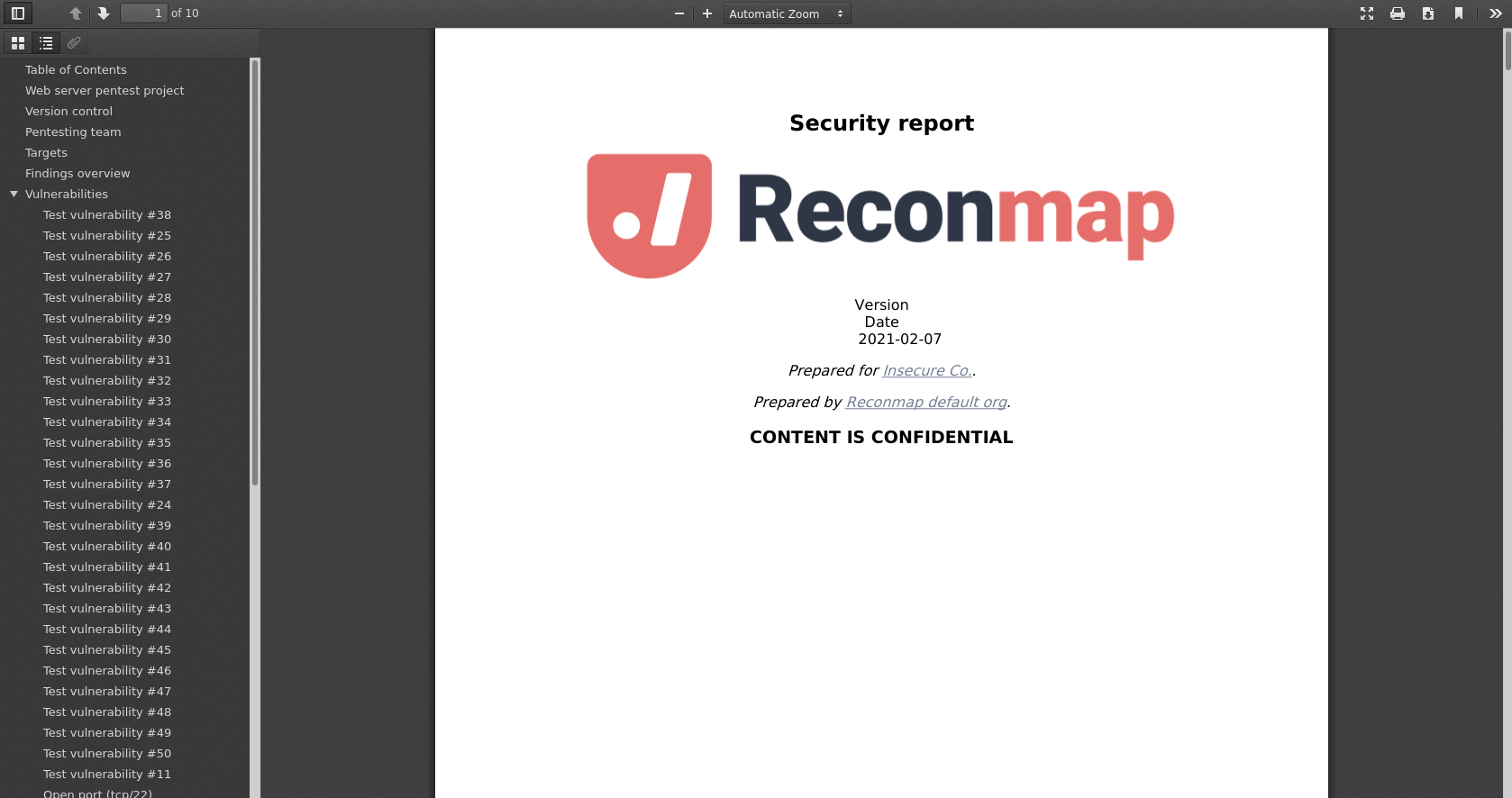Jump to Findings overview section
The height and width of the screenshot is (798, 1512).
77,173
